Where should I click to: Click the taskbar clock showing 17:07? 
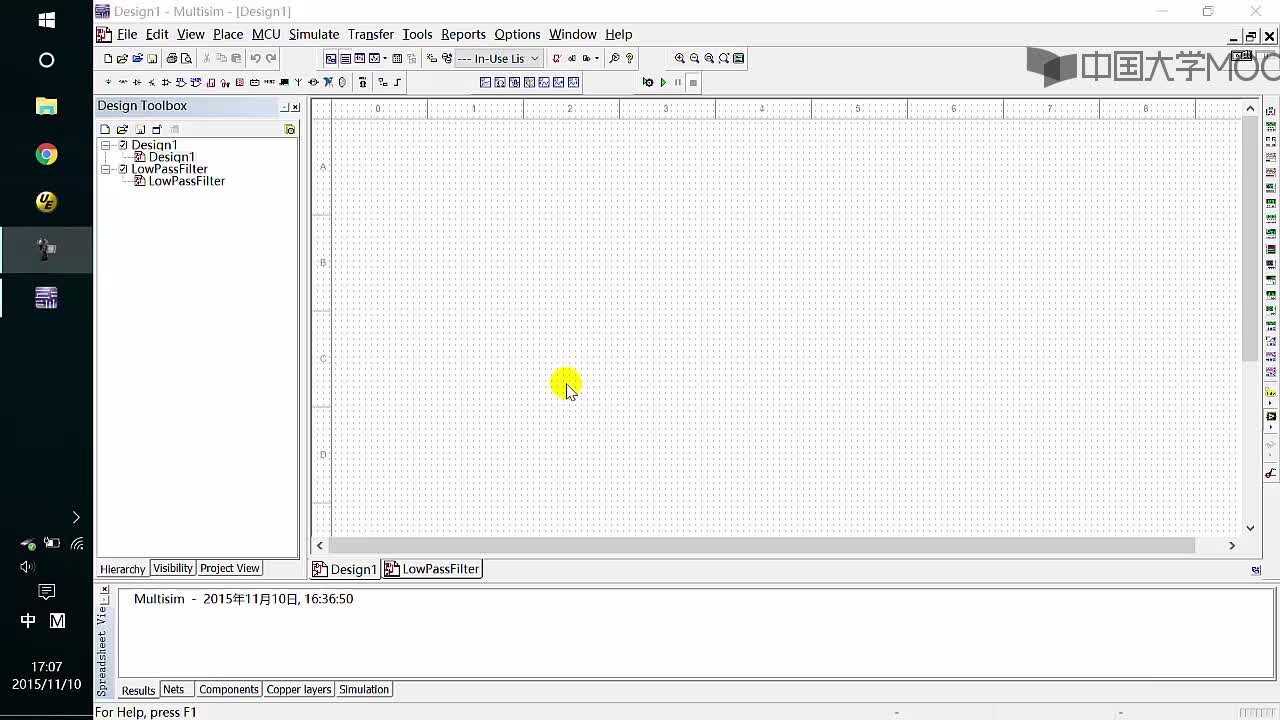click(46, 667)
